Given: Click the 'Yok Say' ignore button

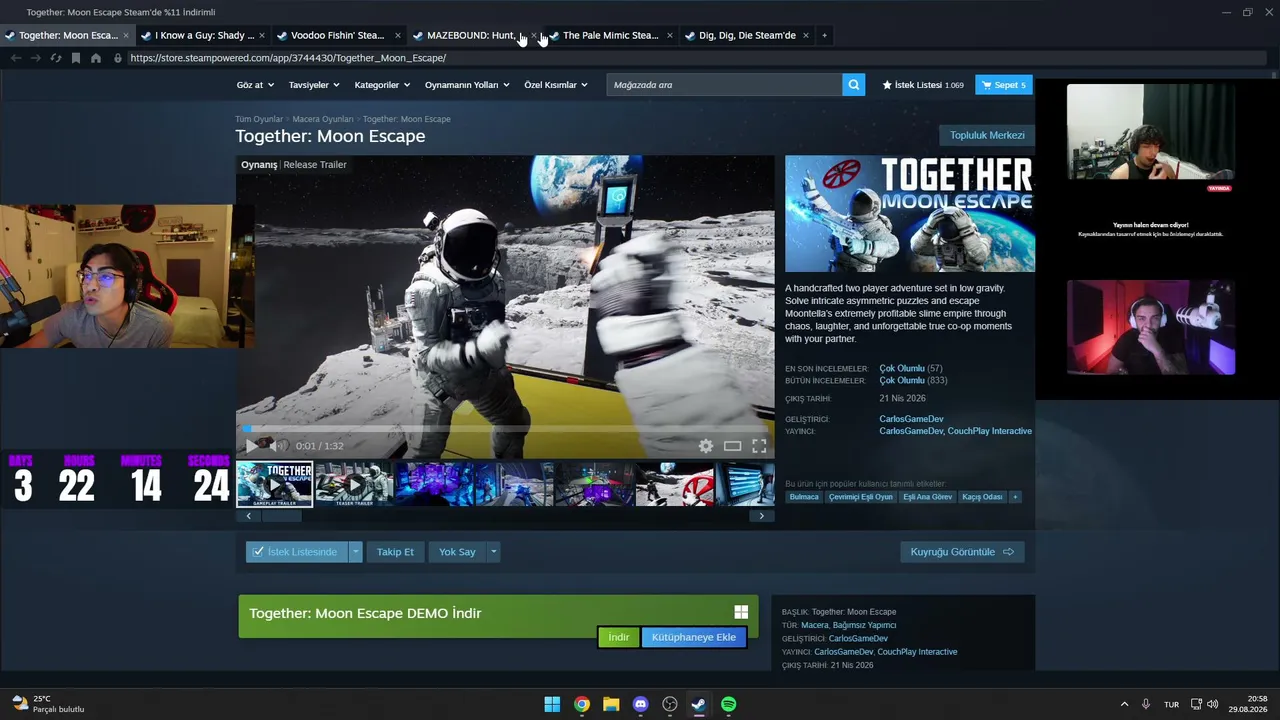Looking at the screenshot, I should point(457,552).
